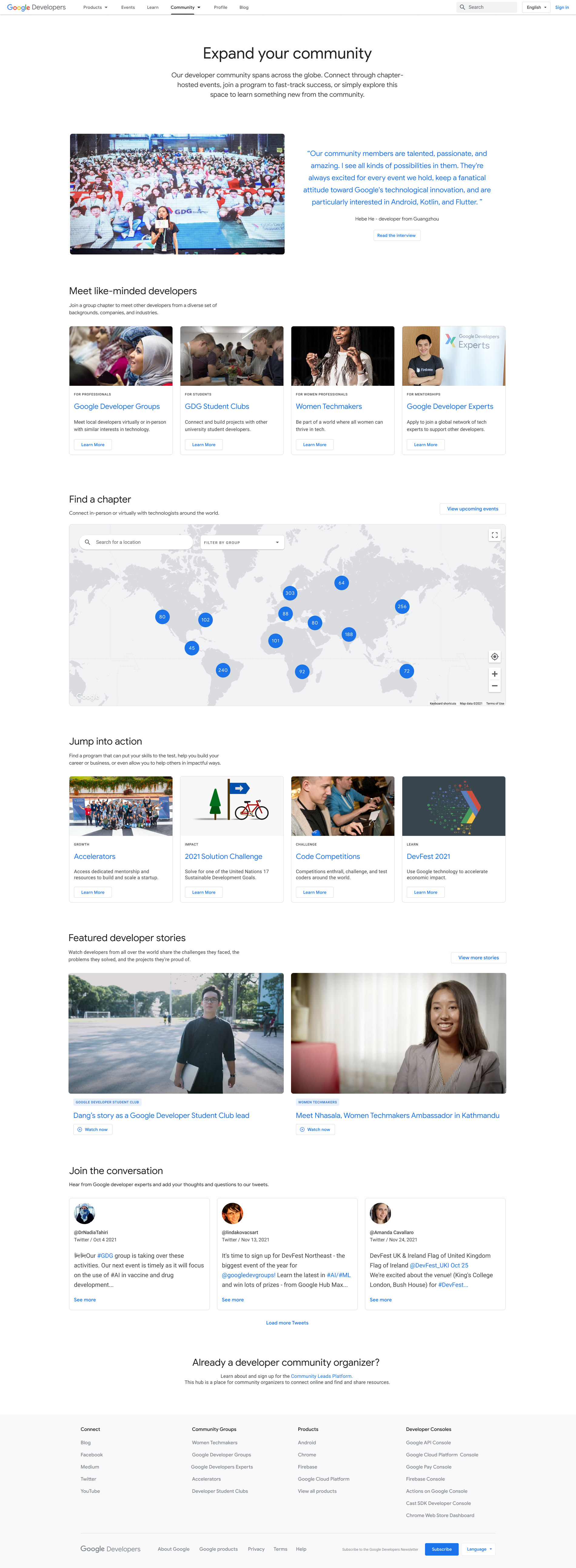Click Nhasala story video thumbnail
Image resolution: width=576 pixels, height=1568 pixels.
(x=398, y=1033)
